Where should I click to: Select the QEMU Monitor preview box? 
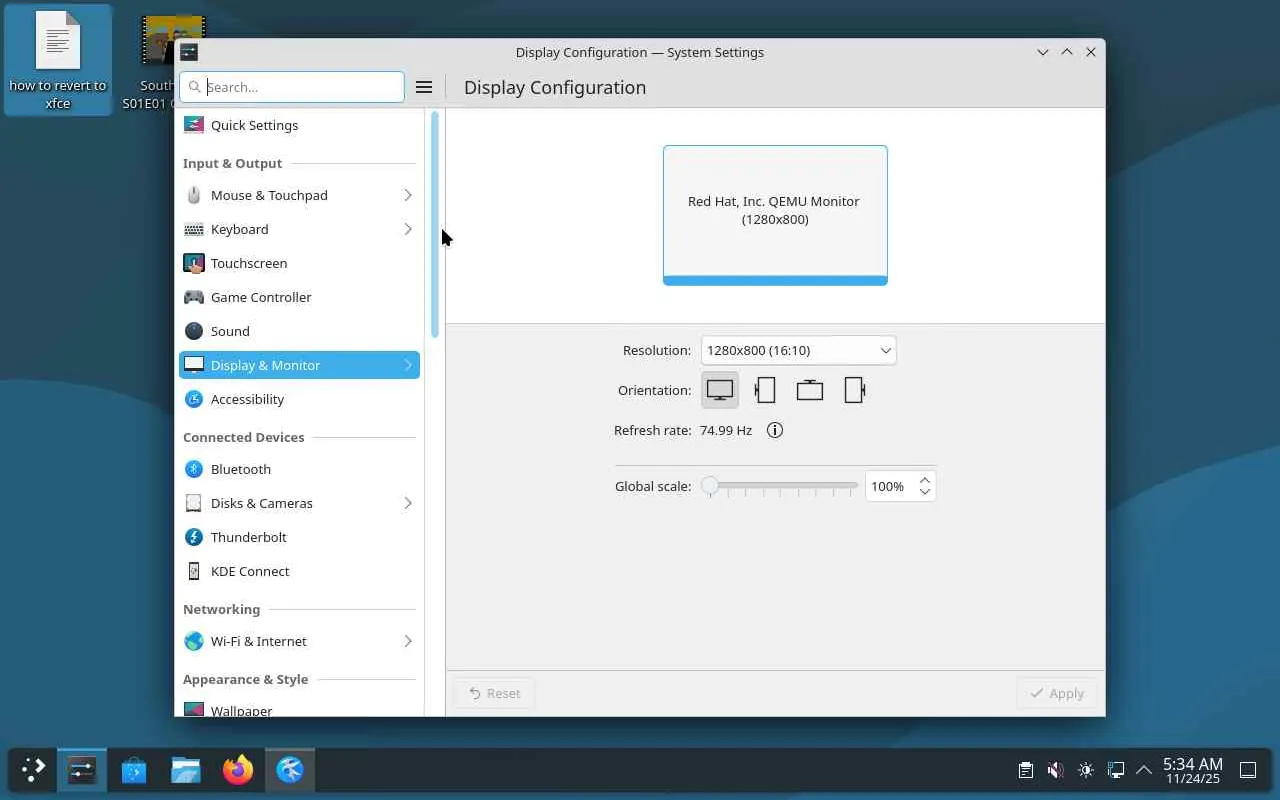click(x=775, y=215)
